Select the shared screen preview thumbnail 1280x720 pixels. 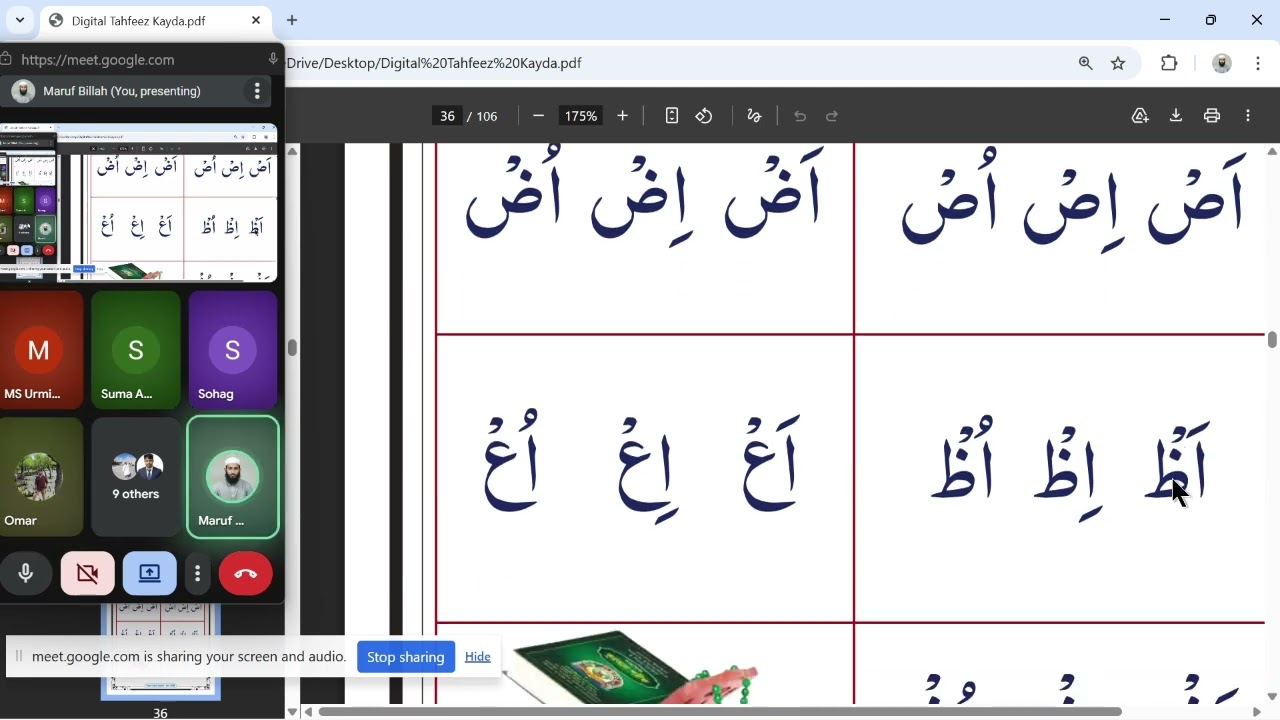point(138,203)
